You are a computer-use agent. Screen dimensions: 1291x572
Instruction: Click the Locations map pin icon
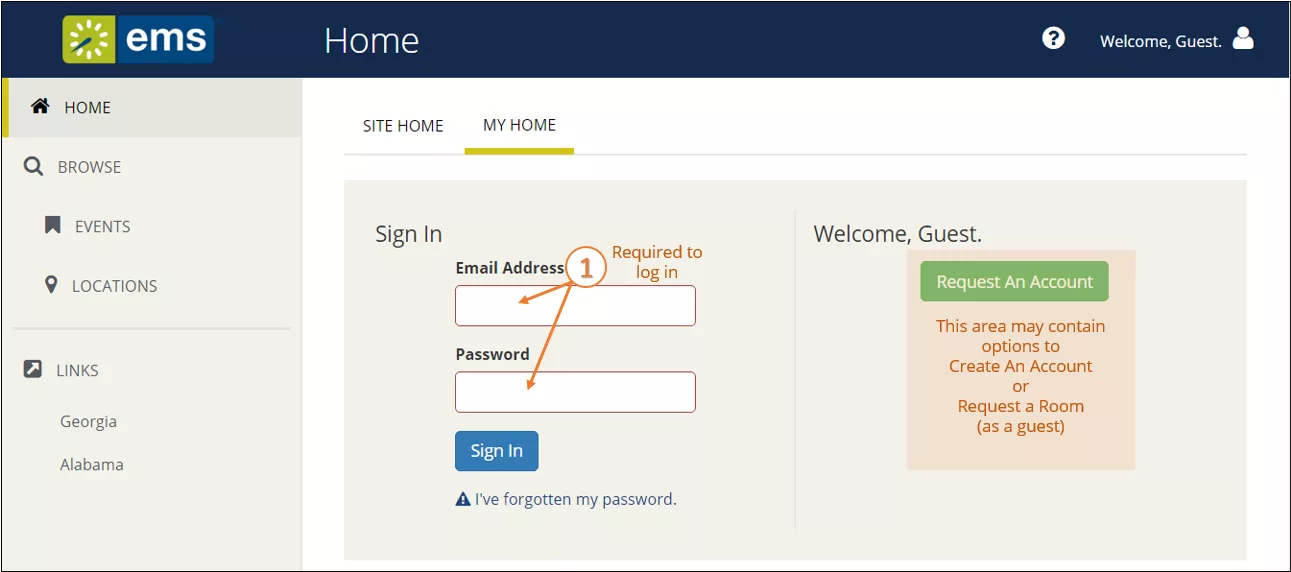52,285
